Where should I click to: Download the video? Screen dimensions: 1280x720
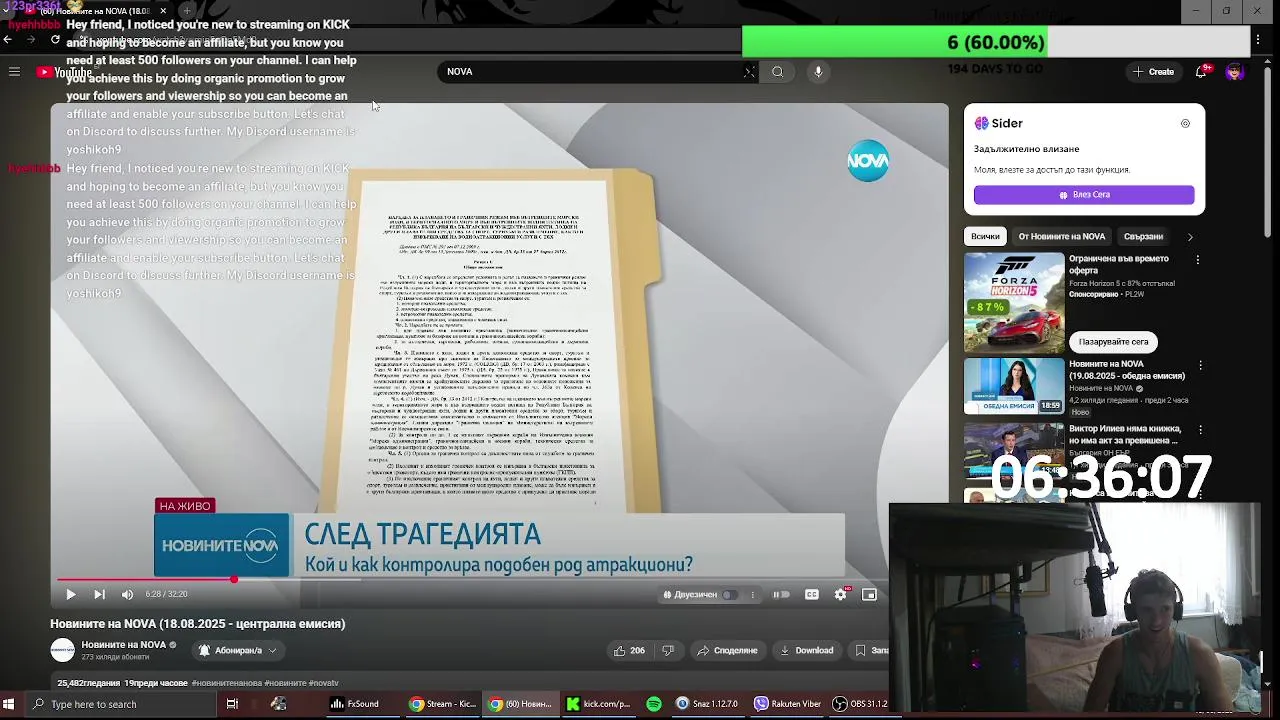[x=806, y=651]
